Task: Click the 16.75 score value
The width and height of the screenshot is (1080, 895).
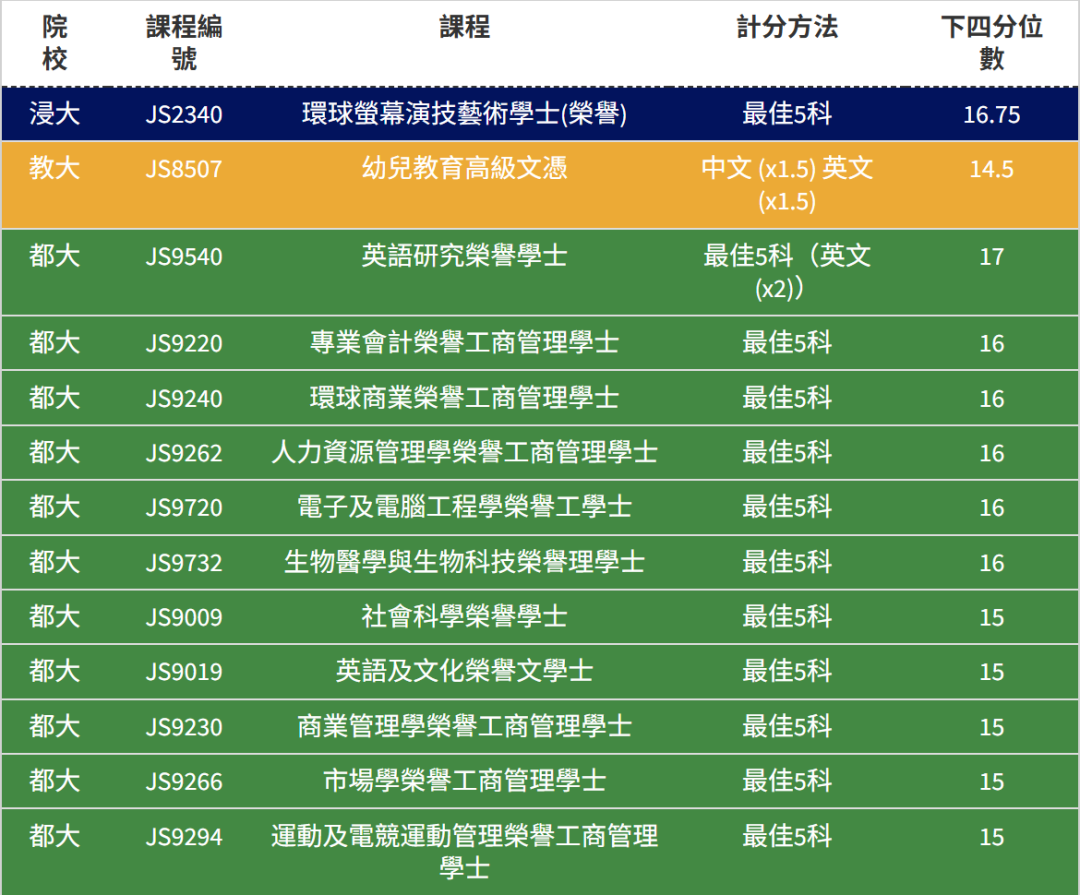Action: coord(992,114)
